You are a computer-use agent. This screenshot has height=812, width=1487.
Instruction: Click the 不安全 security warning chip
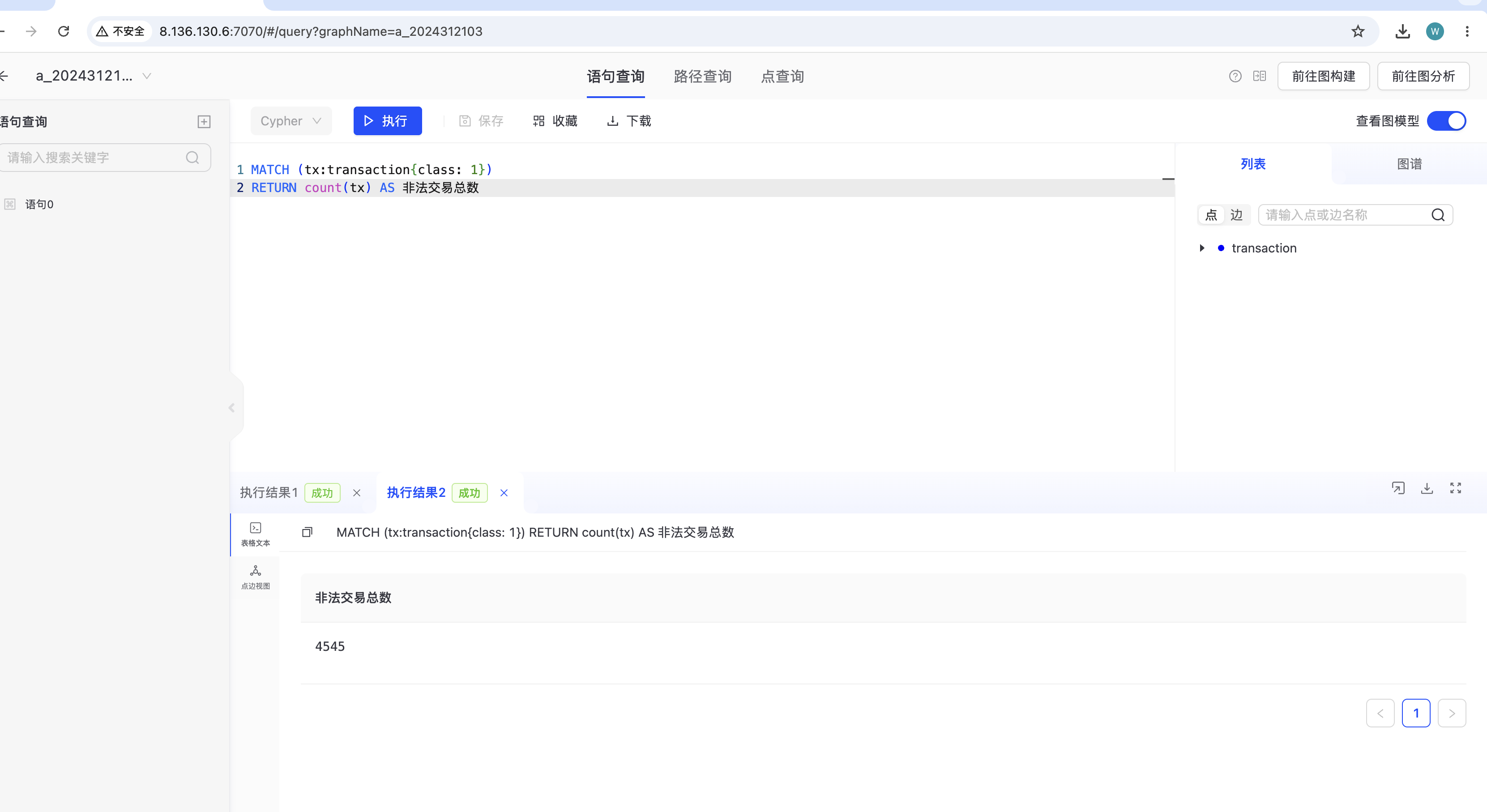[x=121, y=31]
